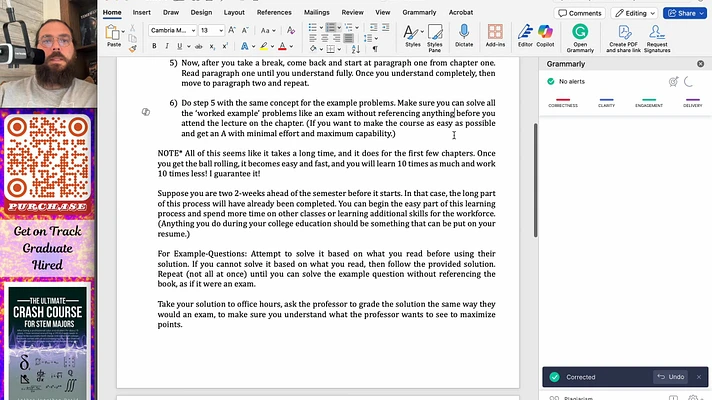Image resolution: width=712 pixels, height=400 pixels.
Task: Open the font name dropdown
Action: [193, 30]
